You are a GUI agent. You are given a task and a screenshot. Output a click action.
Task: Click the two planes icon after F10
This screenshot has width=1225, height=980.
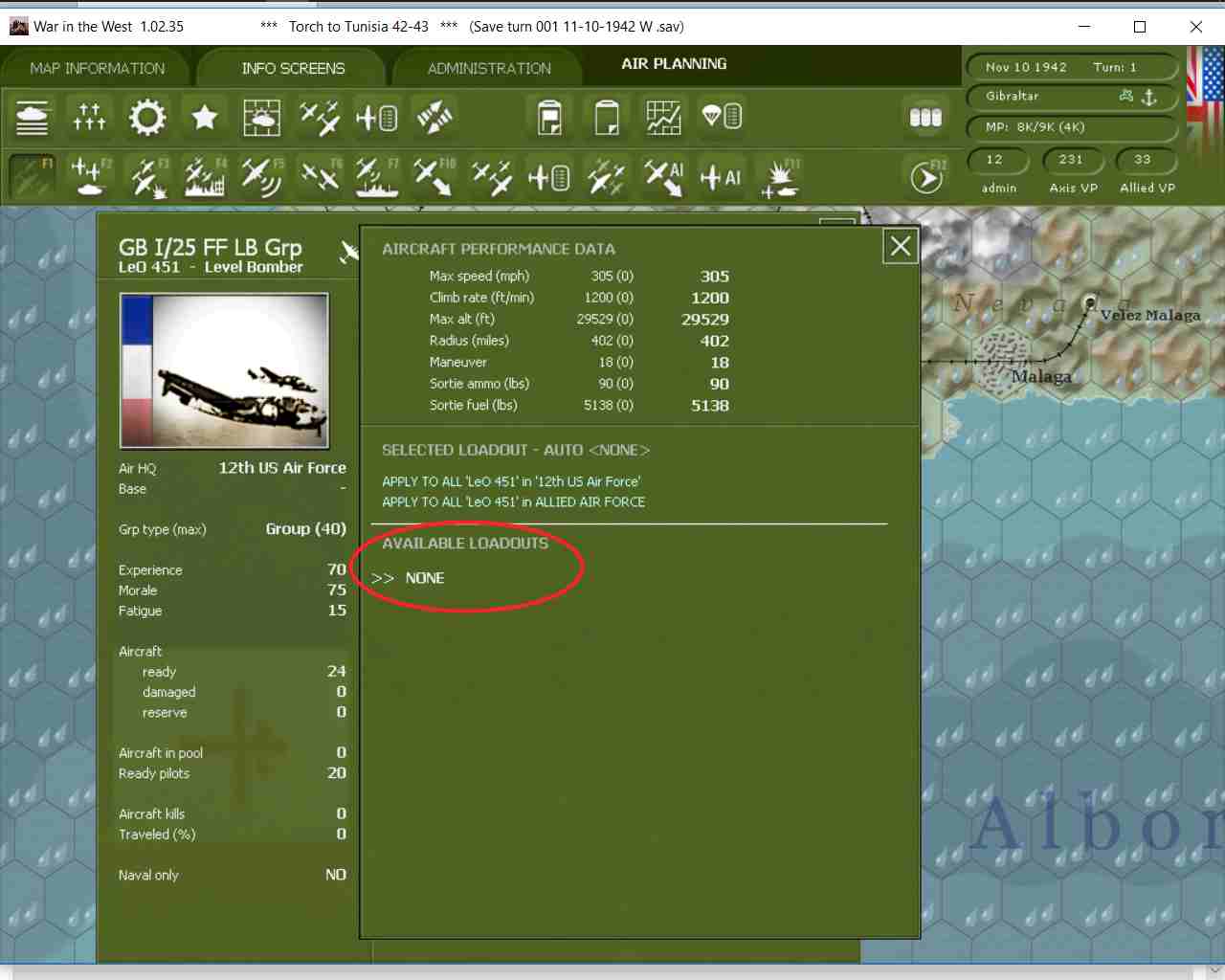click(491, 177)
